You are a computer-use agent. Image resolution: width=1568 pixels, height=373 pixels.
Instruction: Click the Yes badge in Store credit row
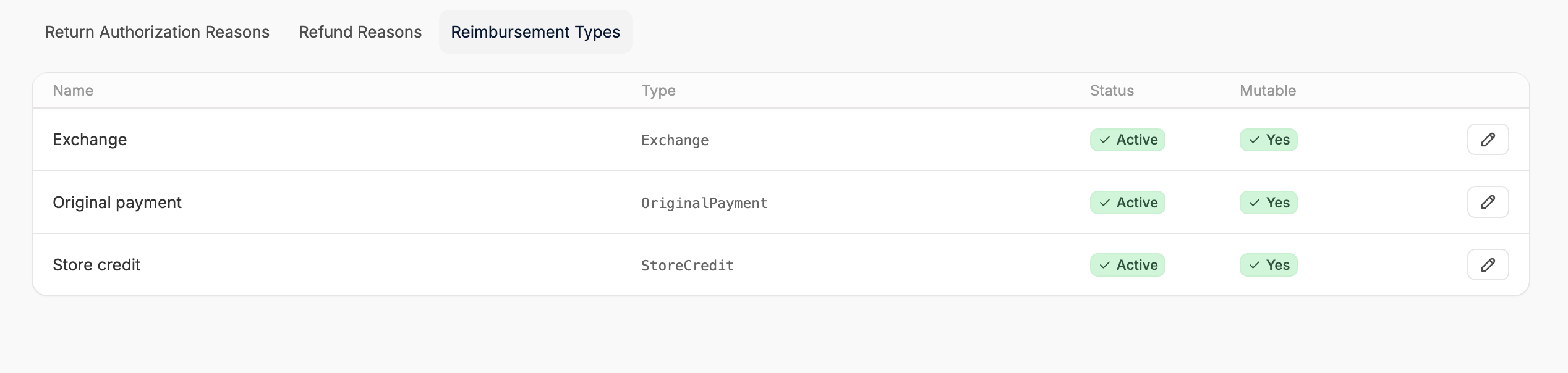1268,265
